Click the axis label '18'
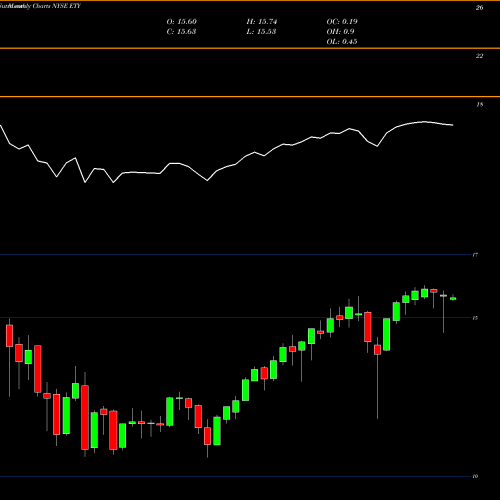This screenshot has height=500, width=500. click(479, 105)
